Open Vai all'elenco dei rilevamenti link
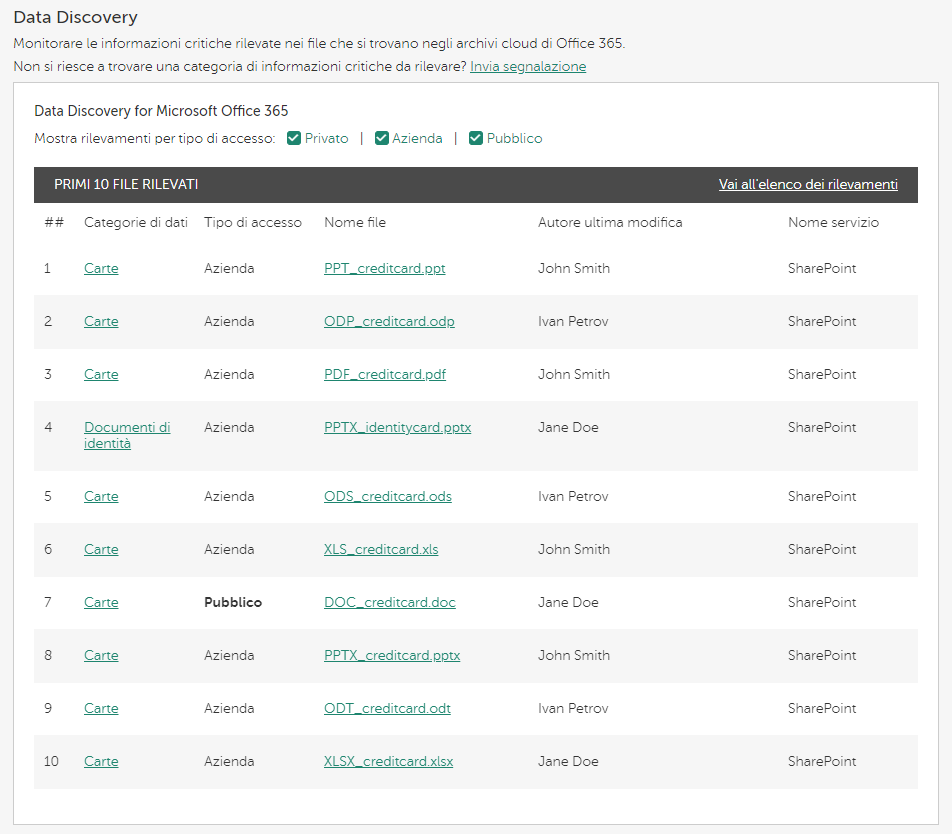The image size is (952, 834). tap(808, 185)
